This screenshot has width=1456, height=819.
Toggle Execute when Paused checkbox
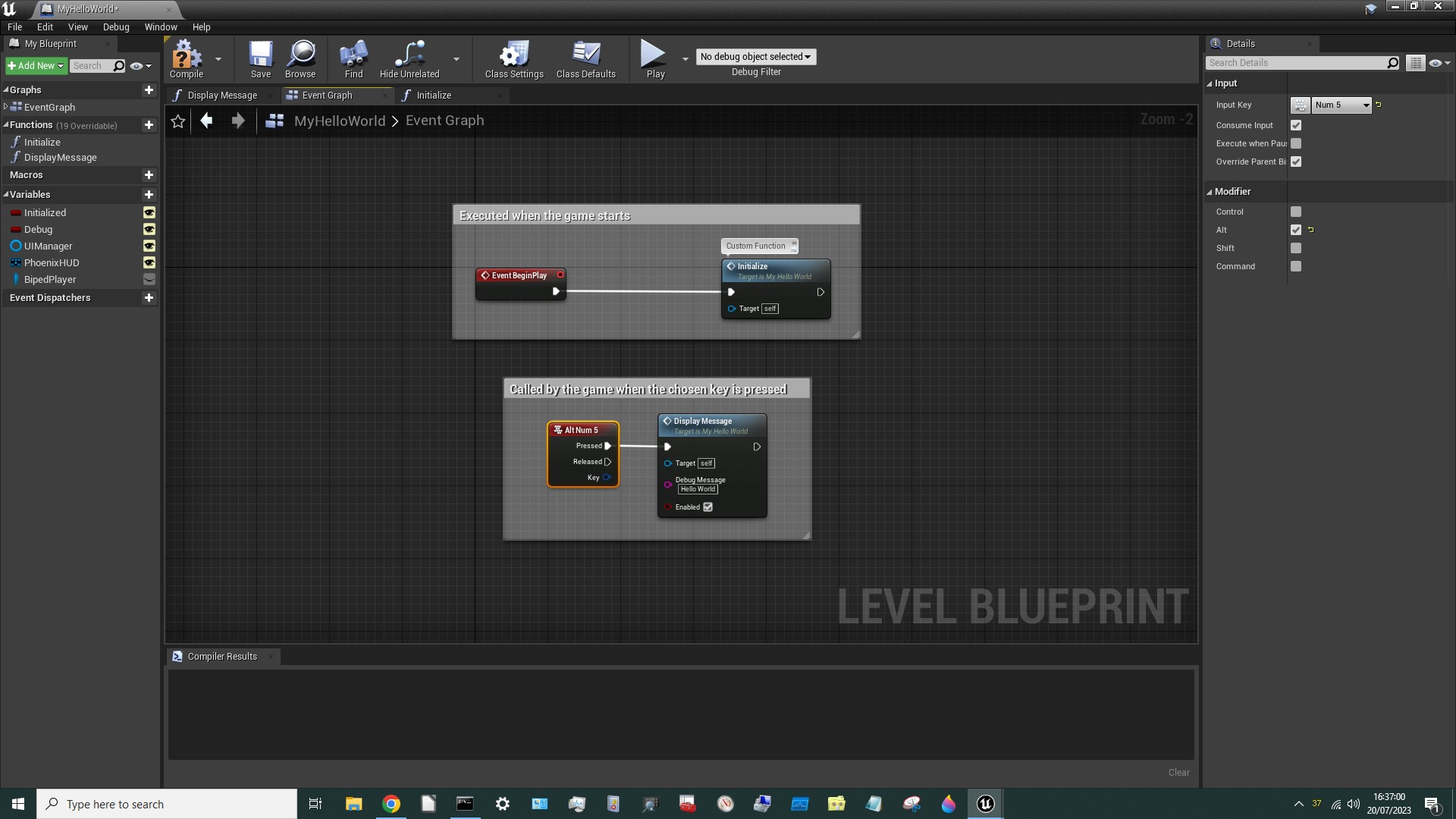(x=1296, y=143)
